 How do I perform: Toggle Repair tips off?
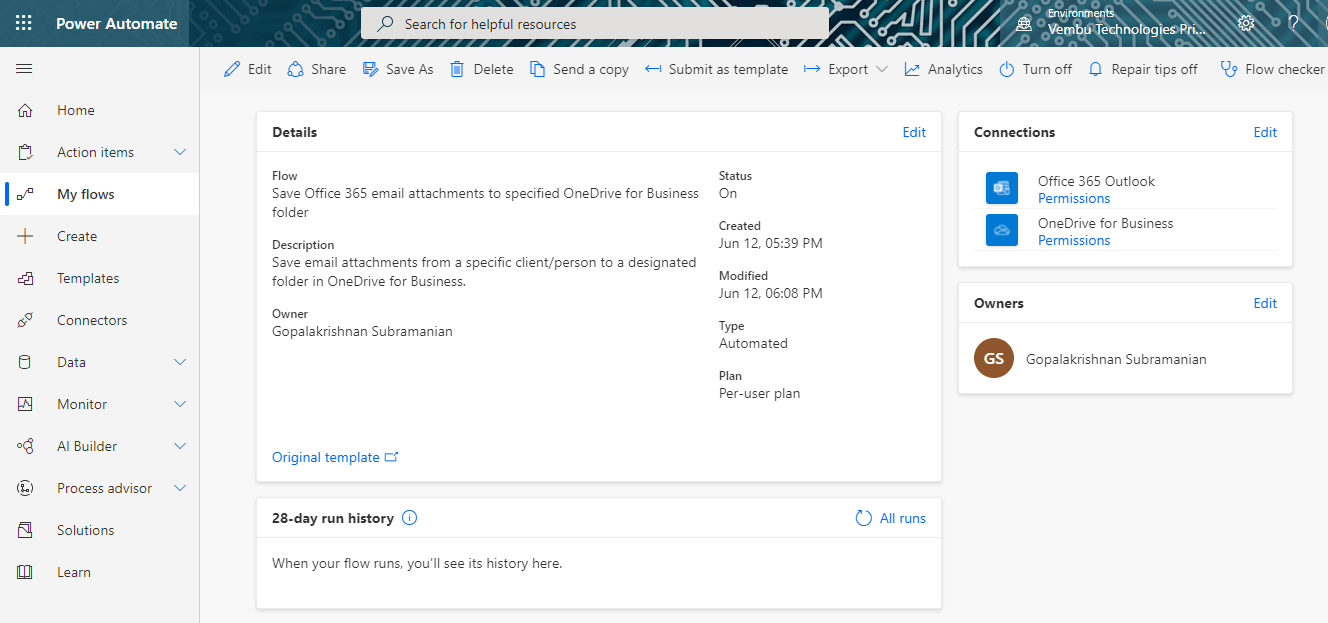click(x=1143, y=69)
